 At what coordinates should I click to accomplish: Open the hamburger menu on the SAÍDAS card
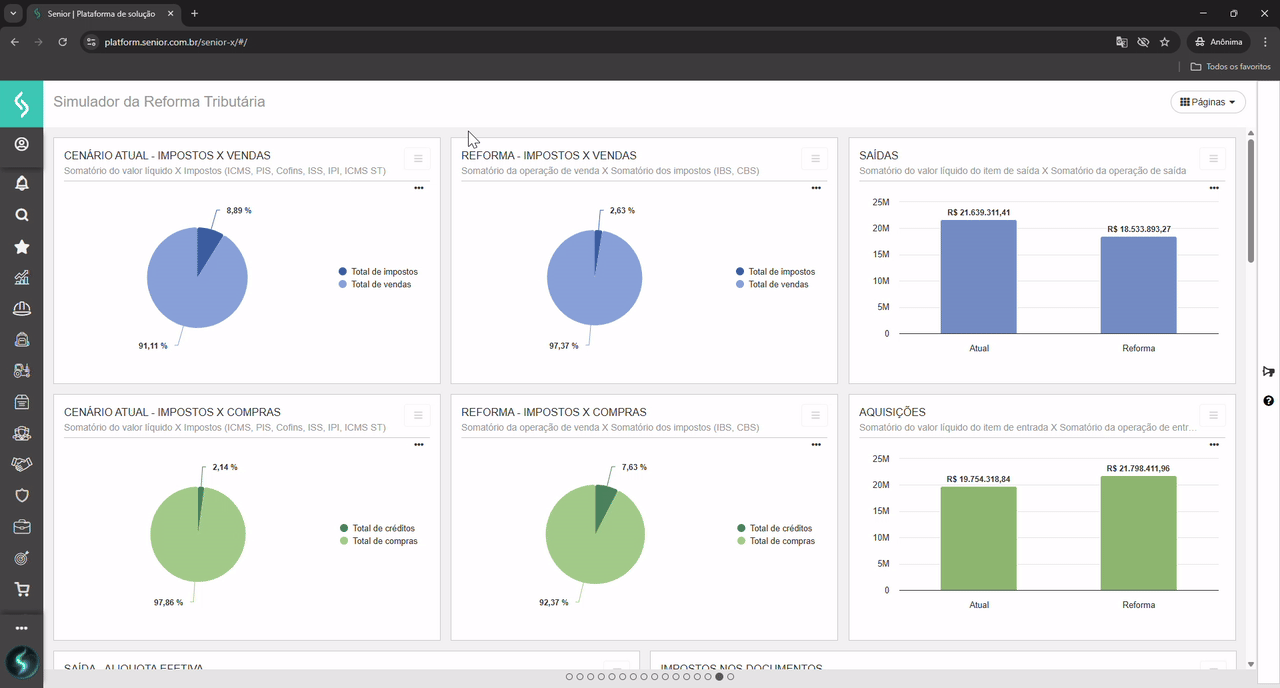[x=1213, y=159]
